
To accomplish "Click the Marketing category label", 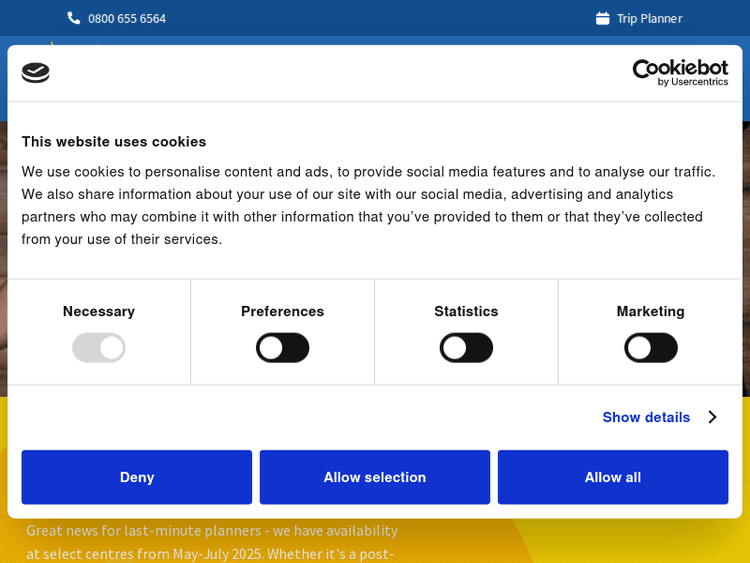I will pos(651,311).
